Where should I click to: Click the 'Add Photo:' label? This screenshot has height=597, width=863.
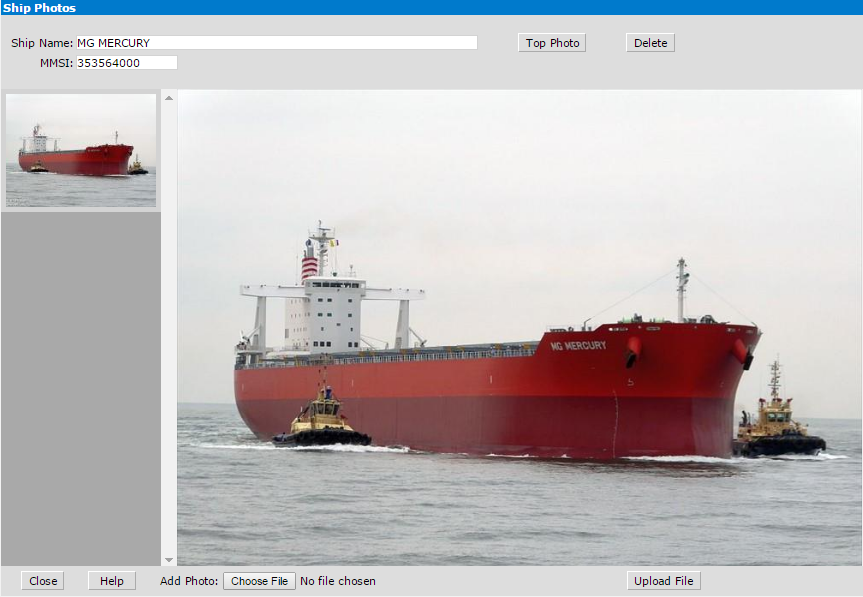point(189,581)
